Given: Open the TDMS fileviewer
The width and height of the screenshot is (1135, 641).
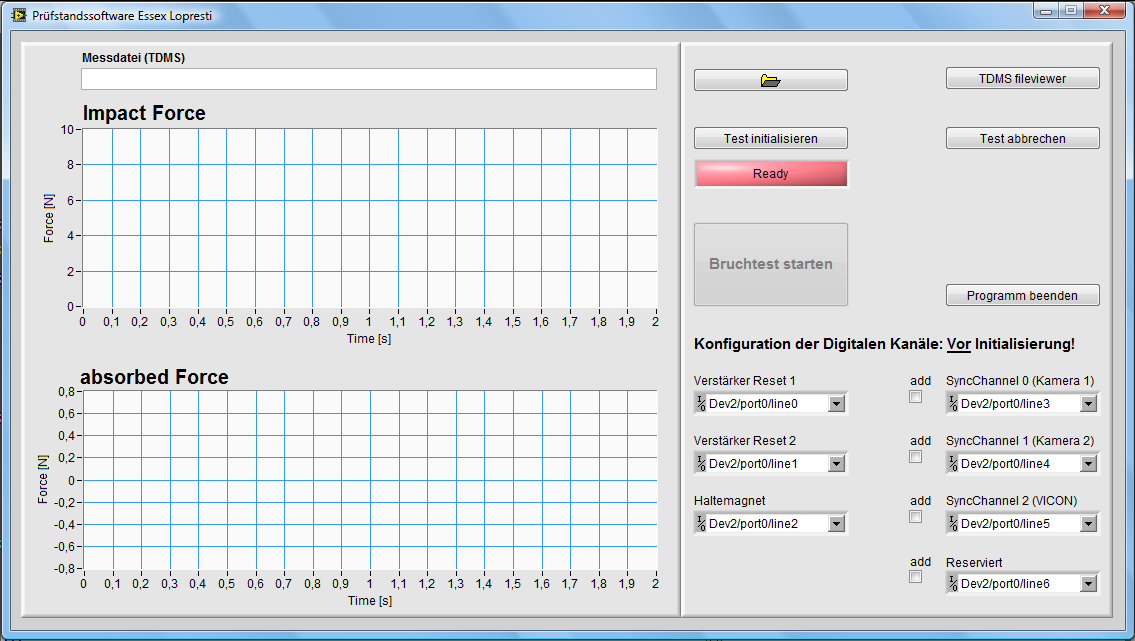Looking at the screenshot, I should click(1022, 78).
